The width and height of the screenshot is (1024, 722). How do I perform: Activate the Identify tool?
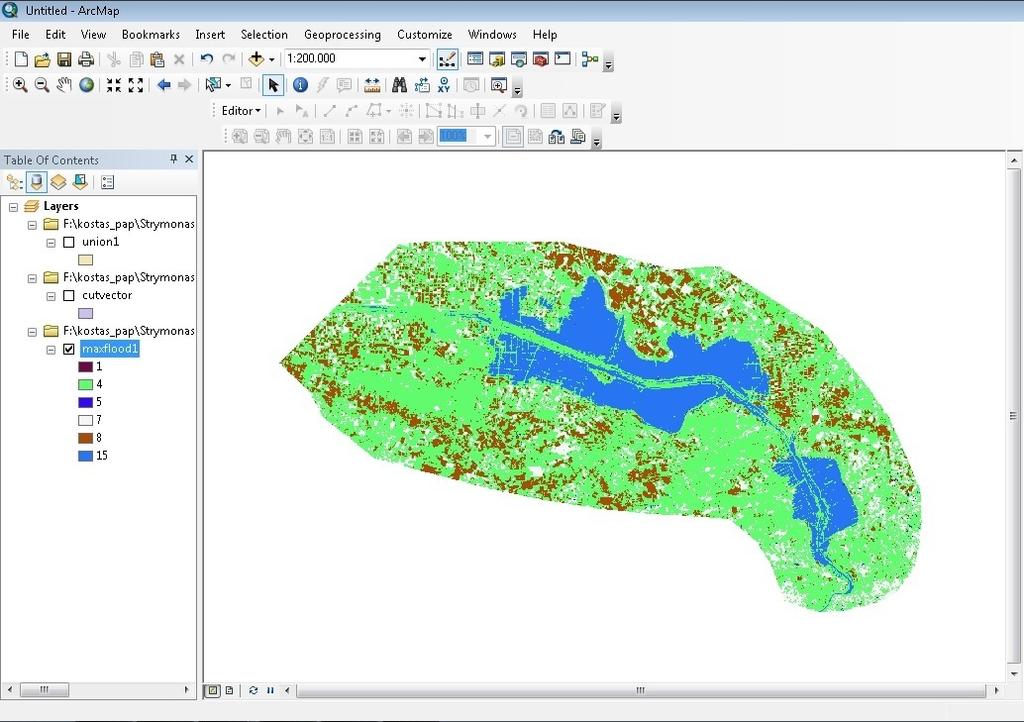pos(300,85)
